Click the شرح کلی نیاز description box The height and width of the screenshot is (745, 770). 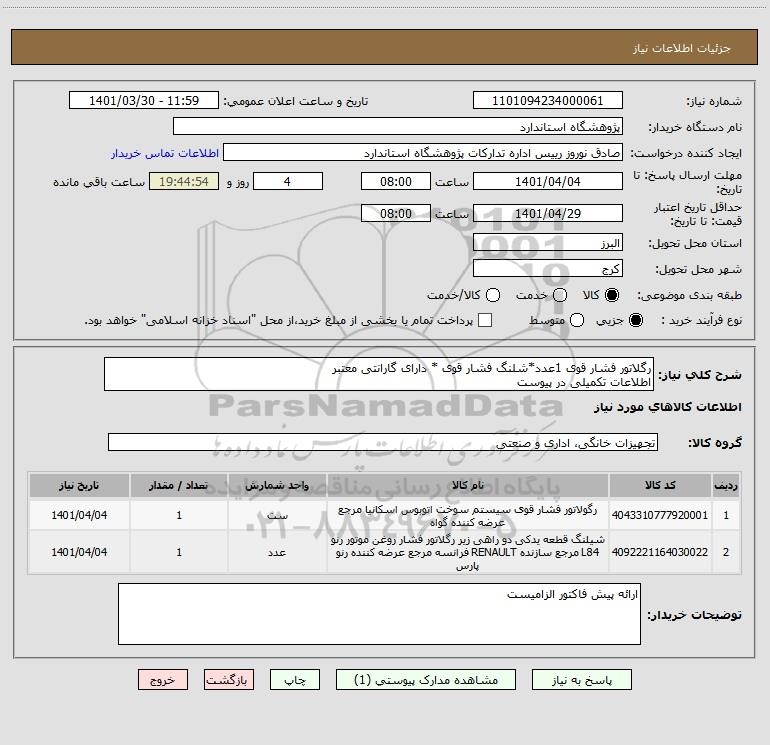(379, 375)
